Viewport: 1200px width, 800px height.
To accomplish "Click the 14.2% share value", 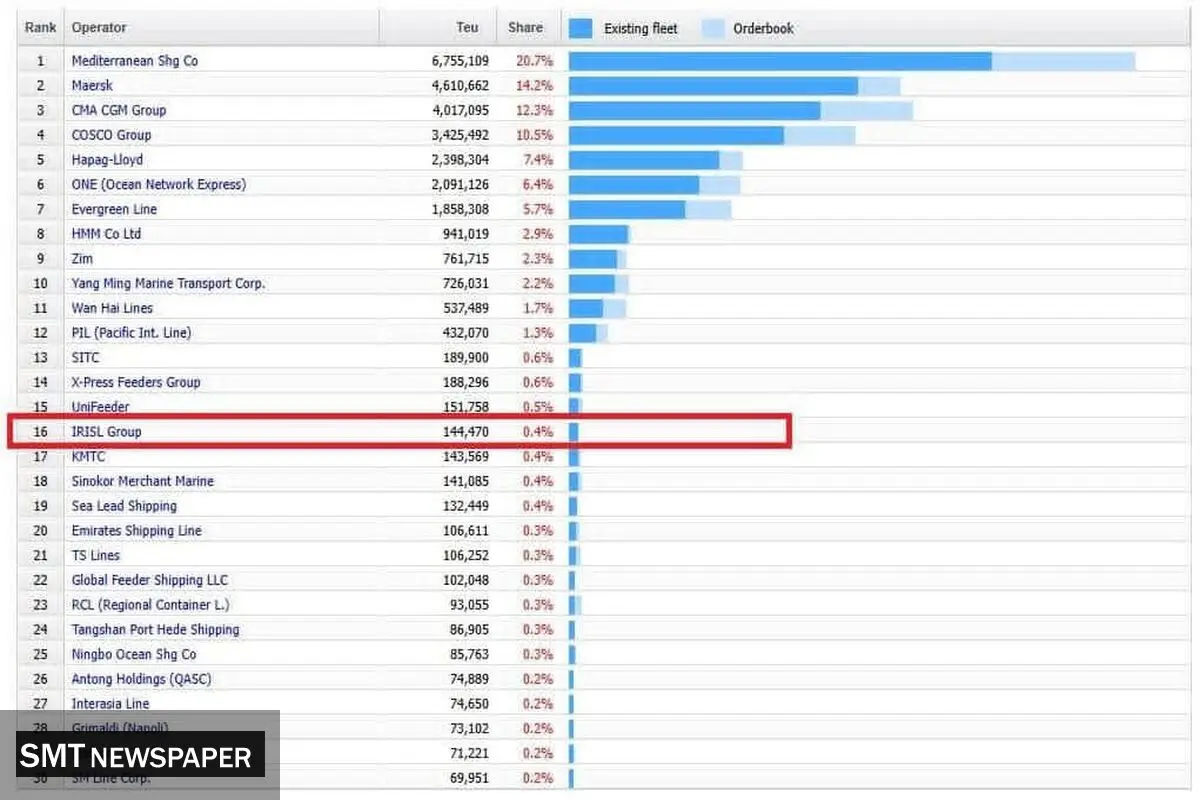I will (535, 86).
